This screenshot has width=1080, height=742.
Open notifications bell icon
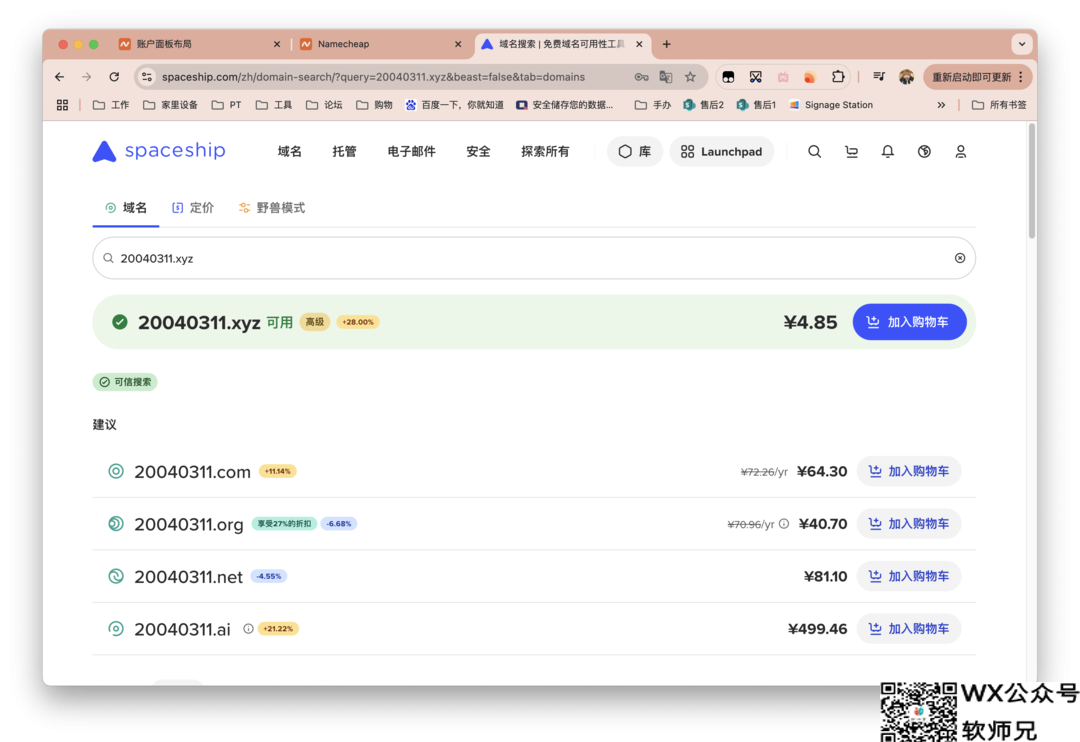888,152
